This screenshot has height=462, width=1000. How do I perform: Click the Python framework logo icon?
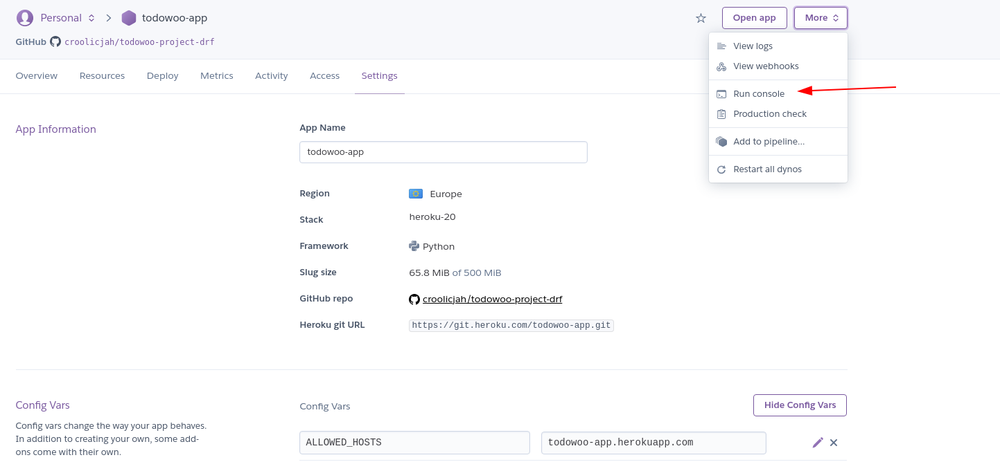pyautogui.click(x=414, y=246)
